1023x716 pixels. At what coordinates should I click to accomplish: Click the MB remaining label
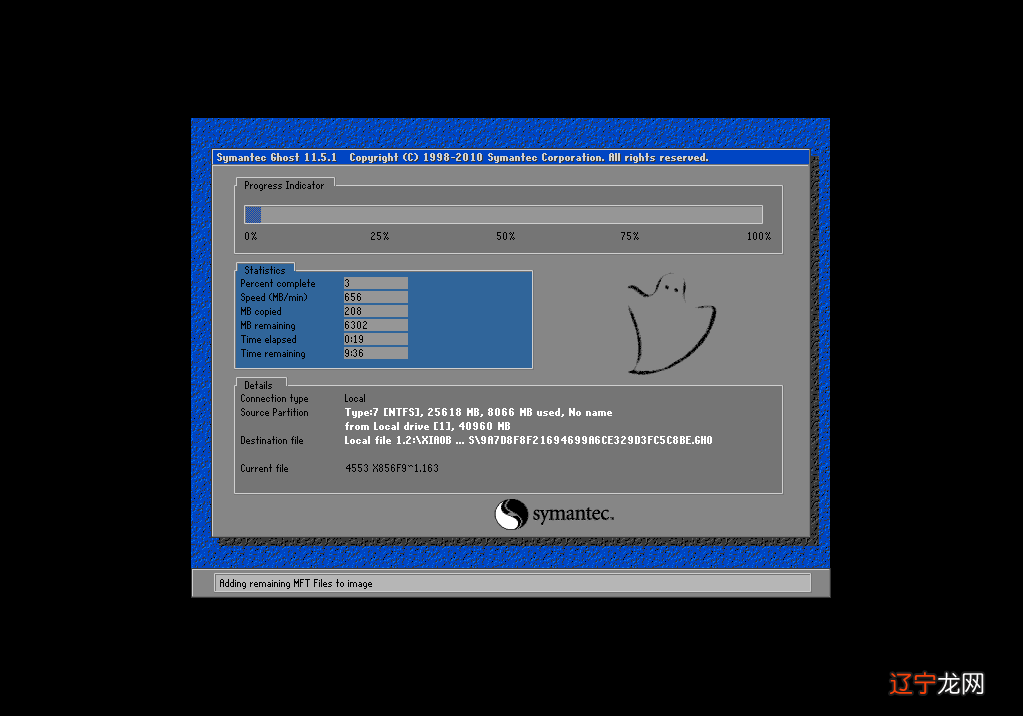[267, 326]
